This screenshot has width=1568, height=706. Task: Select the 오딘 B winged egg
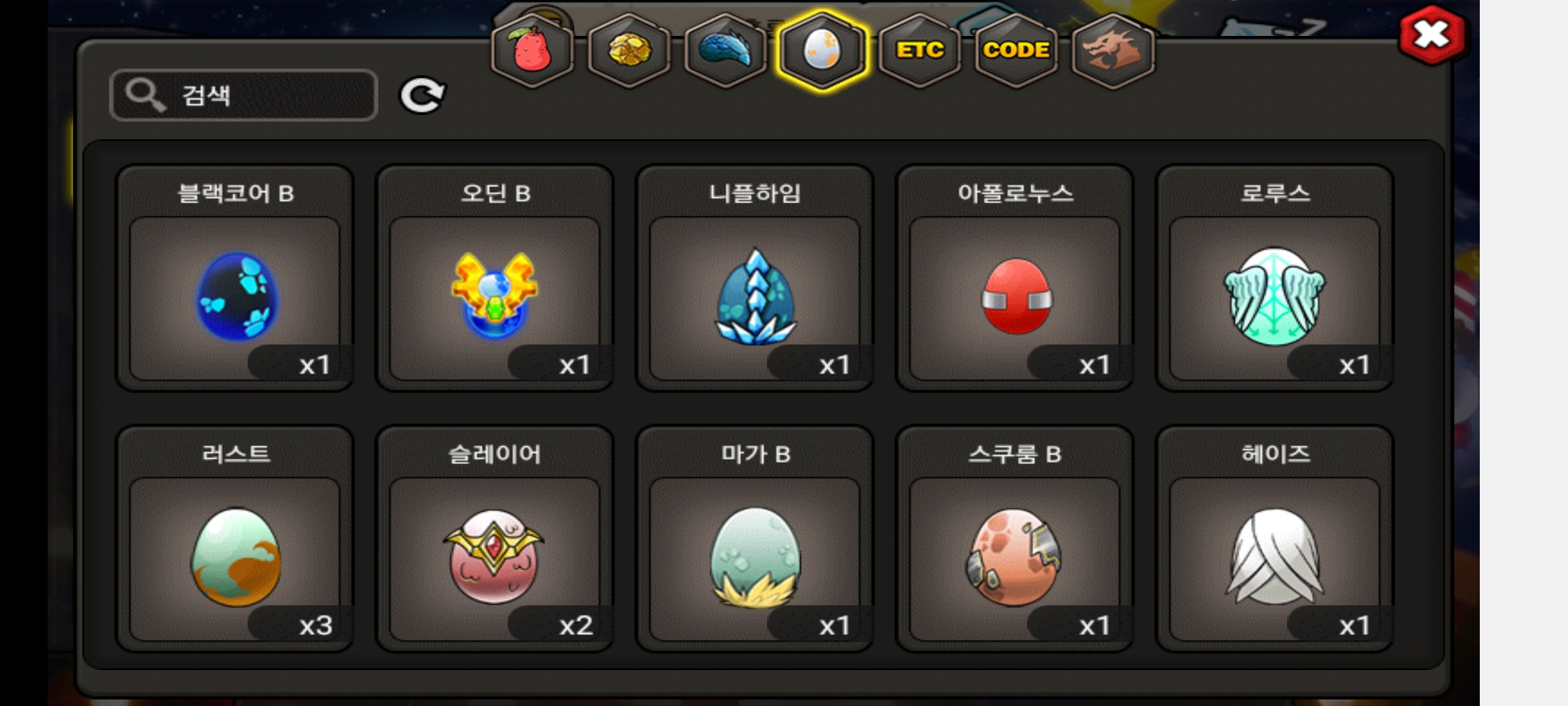tap(495, 278)
